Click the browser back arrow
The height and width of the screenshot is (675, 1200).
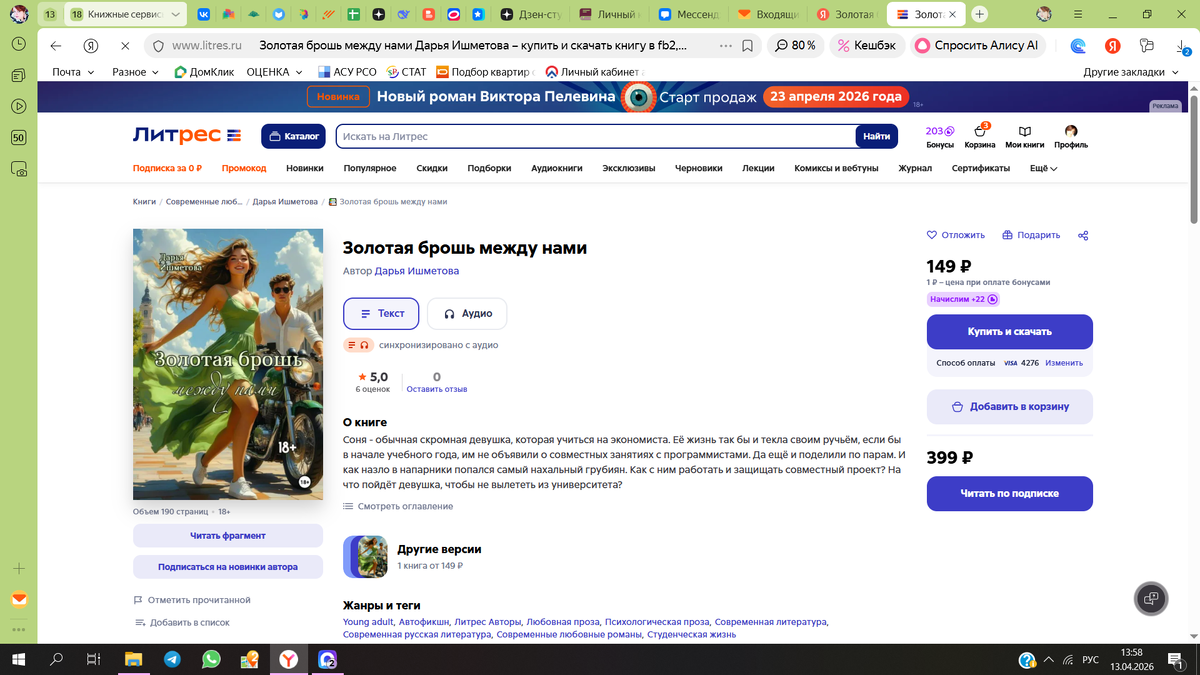pyautogui.click(x=56, y=46)
